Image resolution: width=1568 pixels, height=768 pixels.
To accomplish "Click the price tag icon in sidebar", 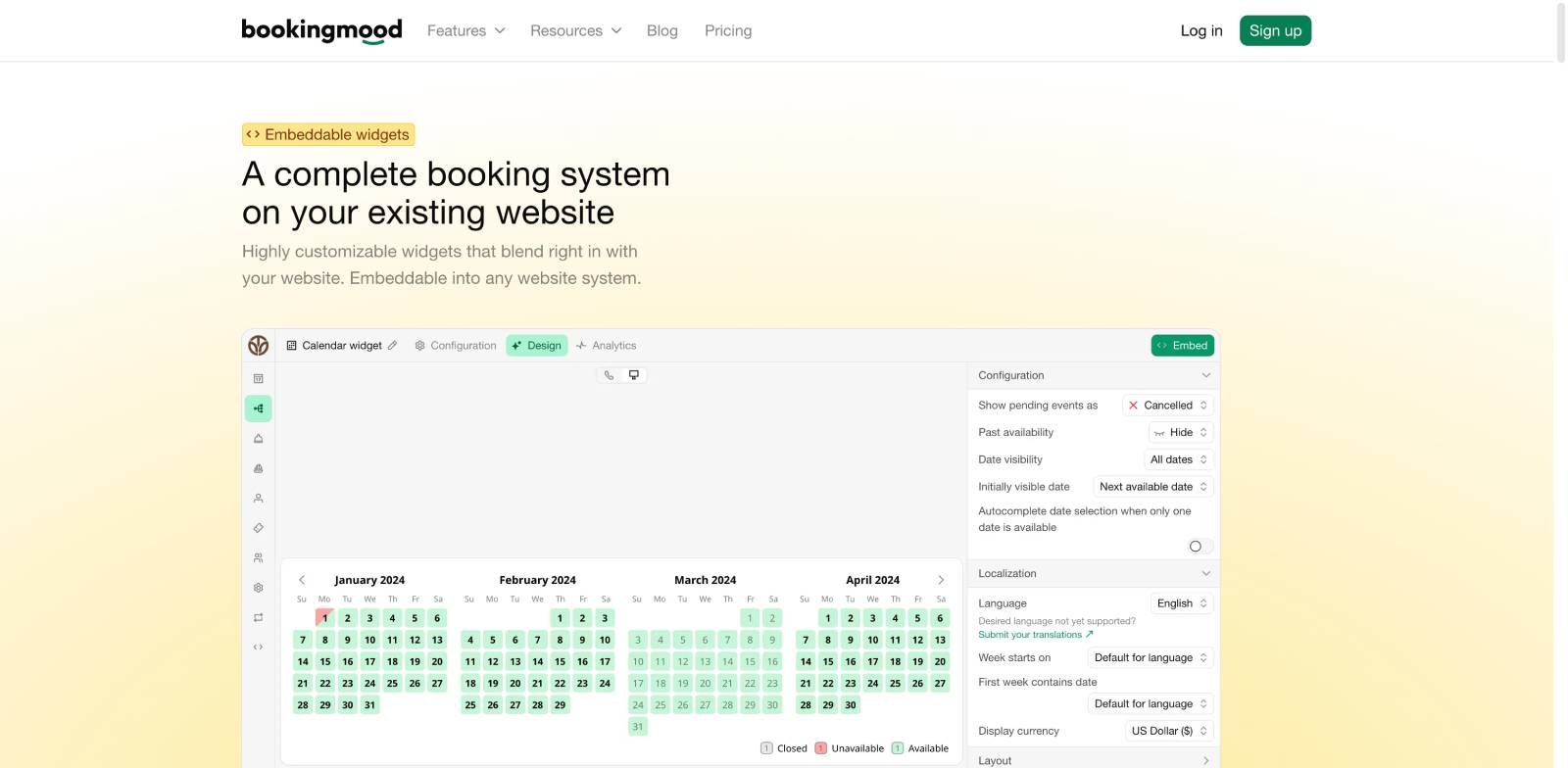I will click(x=259, y=528).
